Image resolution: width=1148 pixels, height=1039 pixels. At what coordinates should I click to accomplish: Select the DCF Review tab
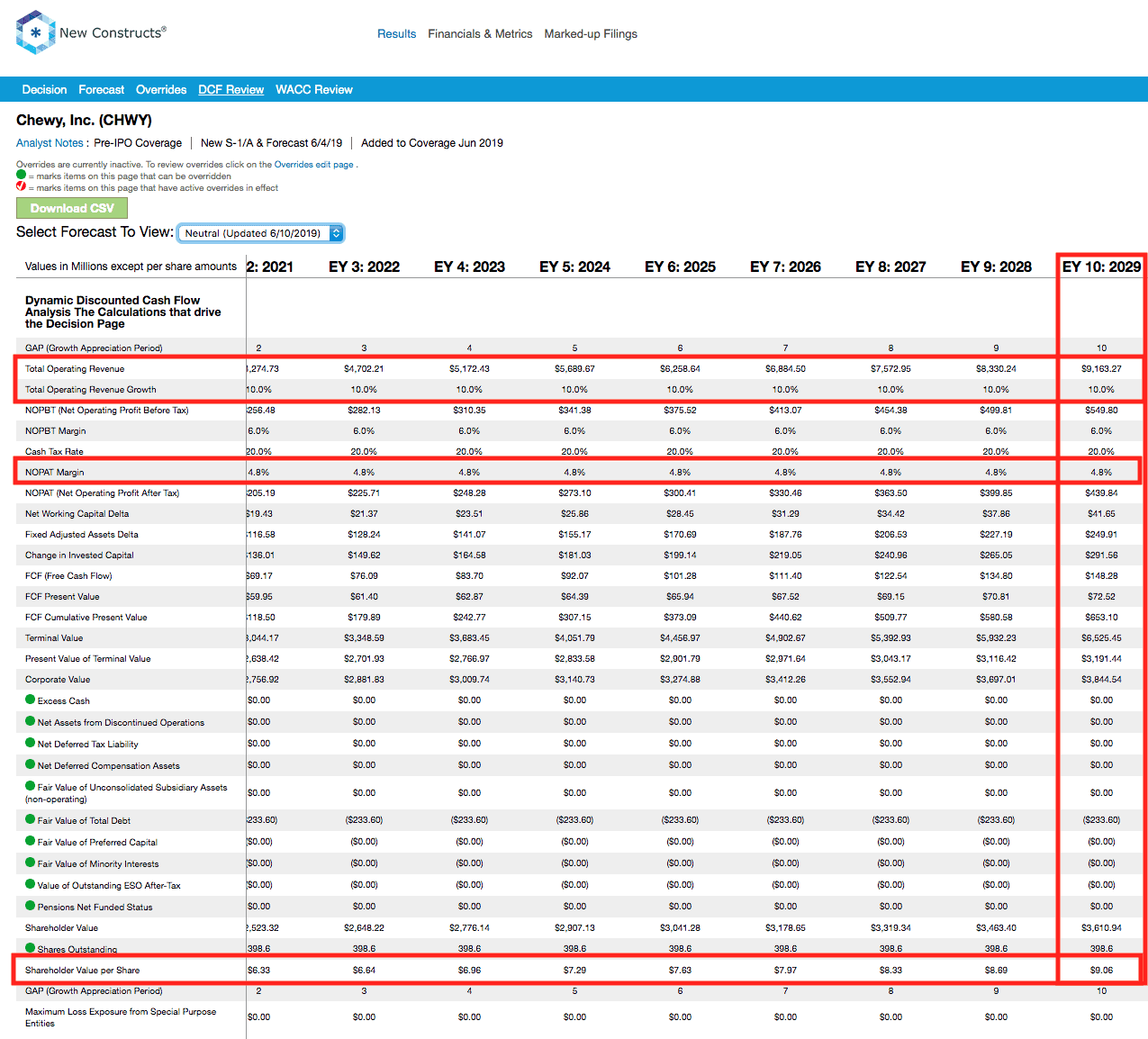[231, 89]
